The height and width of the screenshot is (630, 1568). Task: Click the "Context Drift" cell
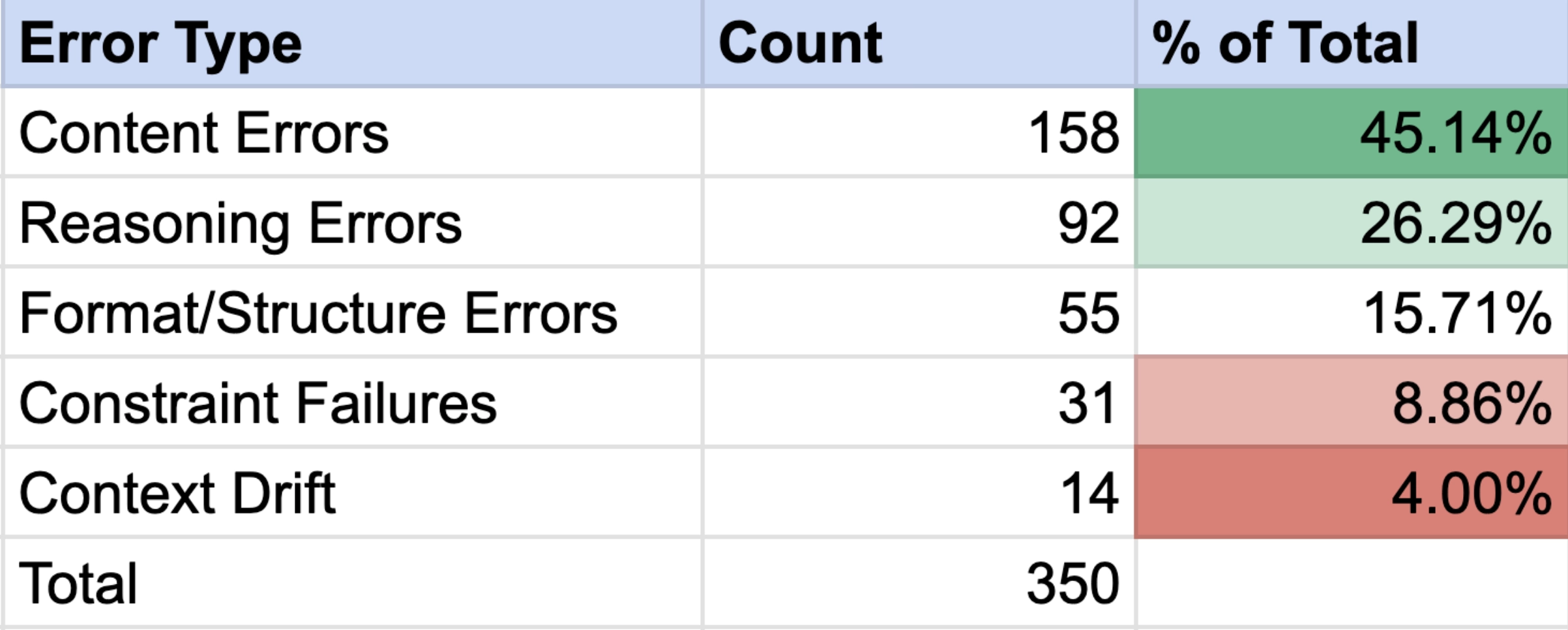352,492
